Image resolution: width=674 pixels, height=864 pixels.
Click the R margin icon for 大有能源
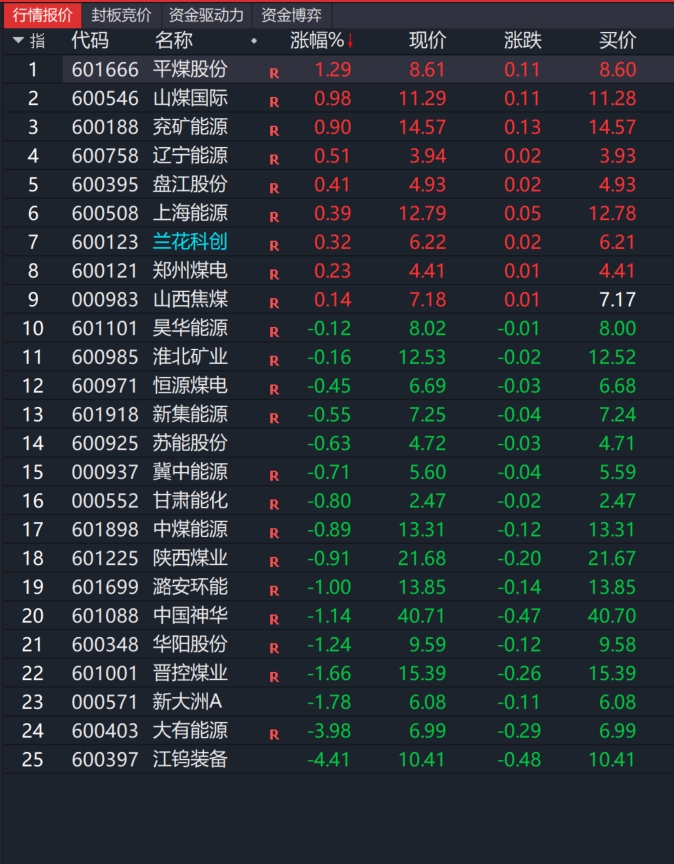pyautogui.click(x=274, y=735)
